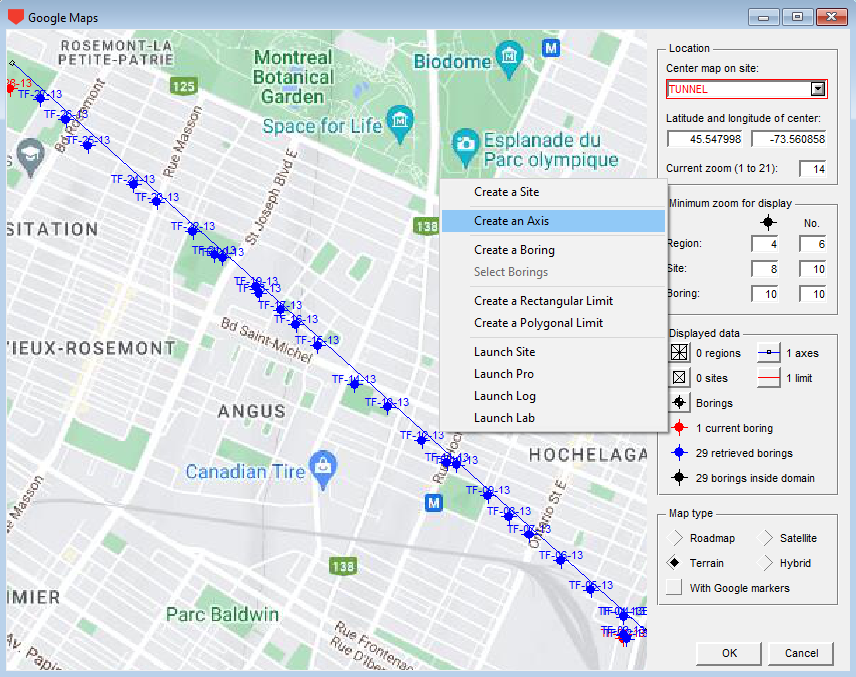856x677 pixels.
Task: Click the black borings inside domain icon
Action: pos(679,478)
